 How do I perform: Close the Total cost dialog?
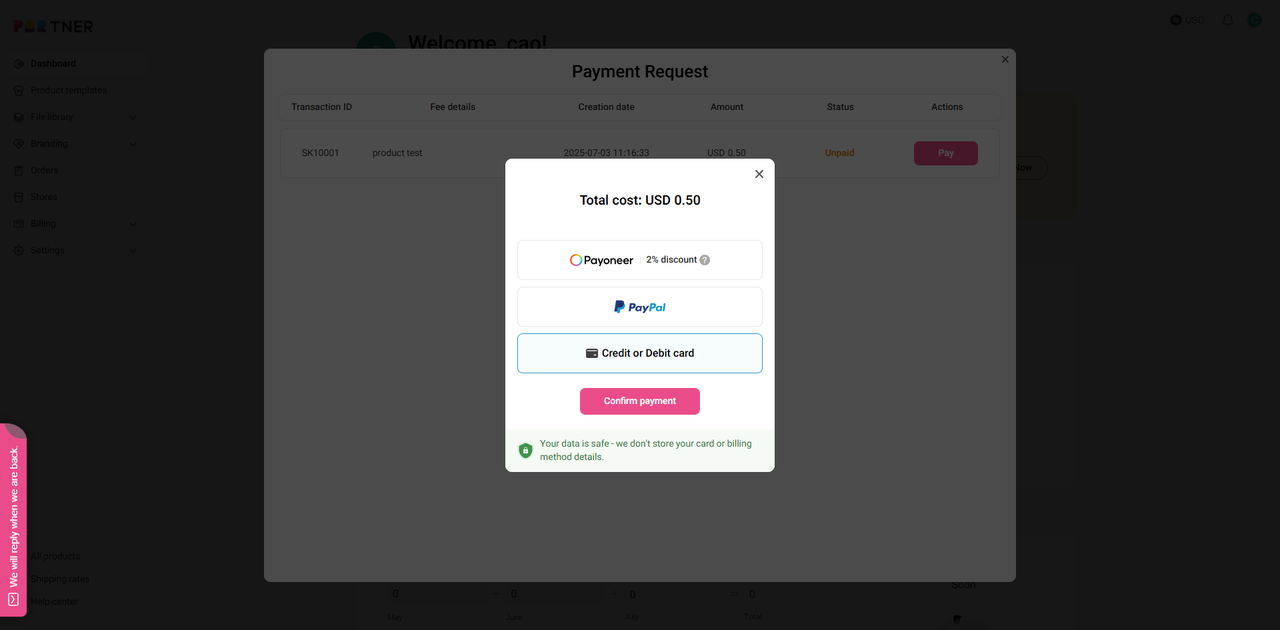tap(759, 174)
